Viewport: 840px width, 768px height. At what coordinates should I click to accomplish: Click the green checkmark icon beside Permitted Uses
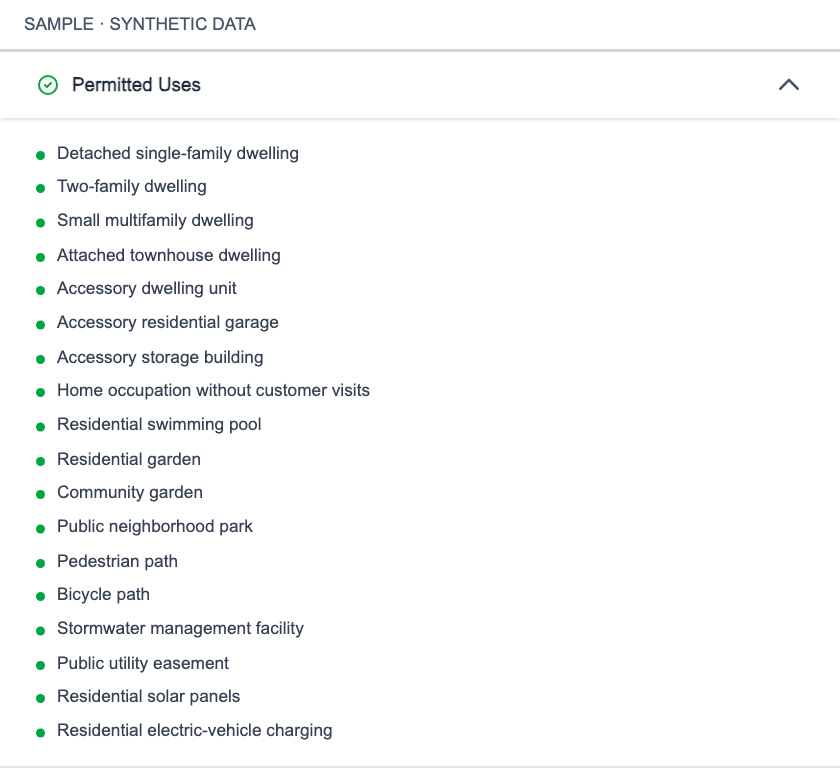[48, 85]
